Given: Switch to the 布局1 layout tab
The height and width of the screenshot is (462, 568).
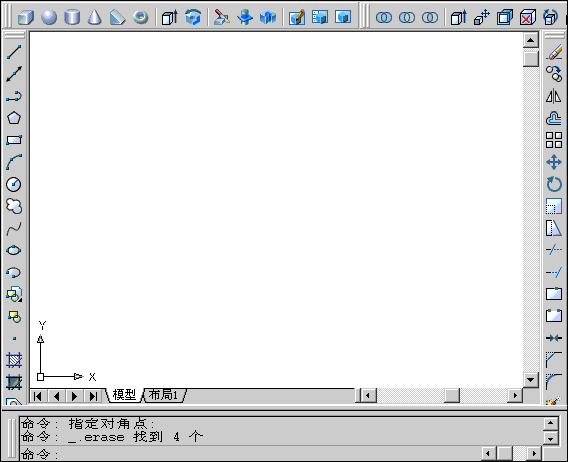Looking at the screenshot, I should click(164, 395).
